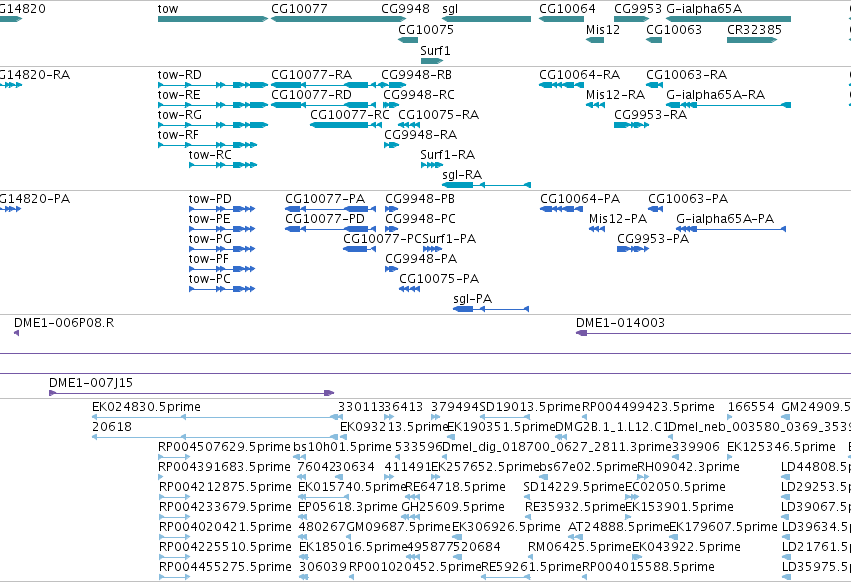The height and width of the screenshot is (582, 851).
Task: Select transcript tow-RG
Action: coord(213,125)
